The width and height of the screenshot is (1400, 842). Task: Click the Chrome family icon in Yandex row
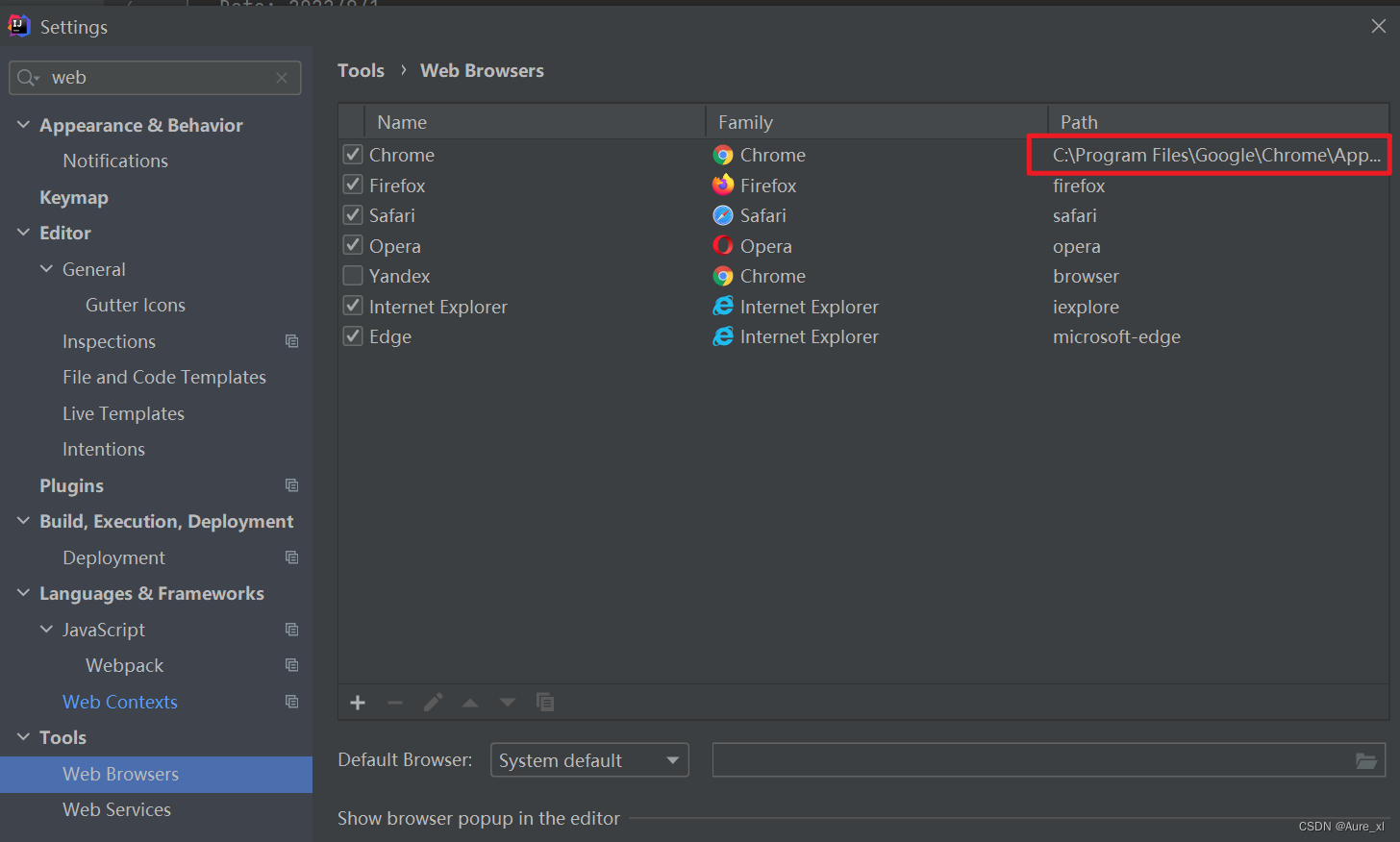click(x=723, y=276)
